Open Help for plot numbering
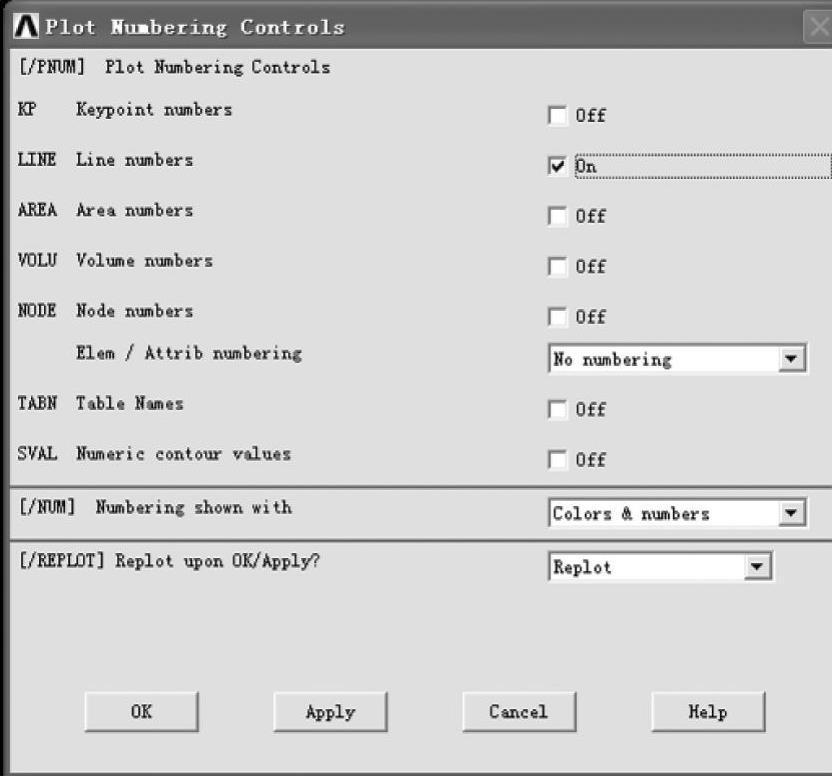This screenshot has width=832, height=776. coord(707,712)
